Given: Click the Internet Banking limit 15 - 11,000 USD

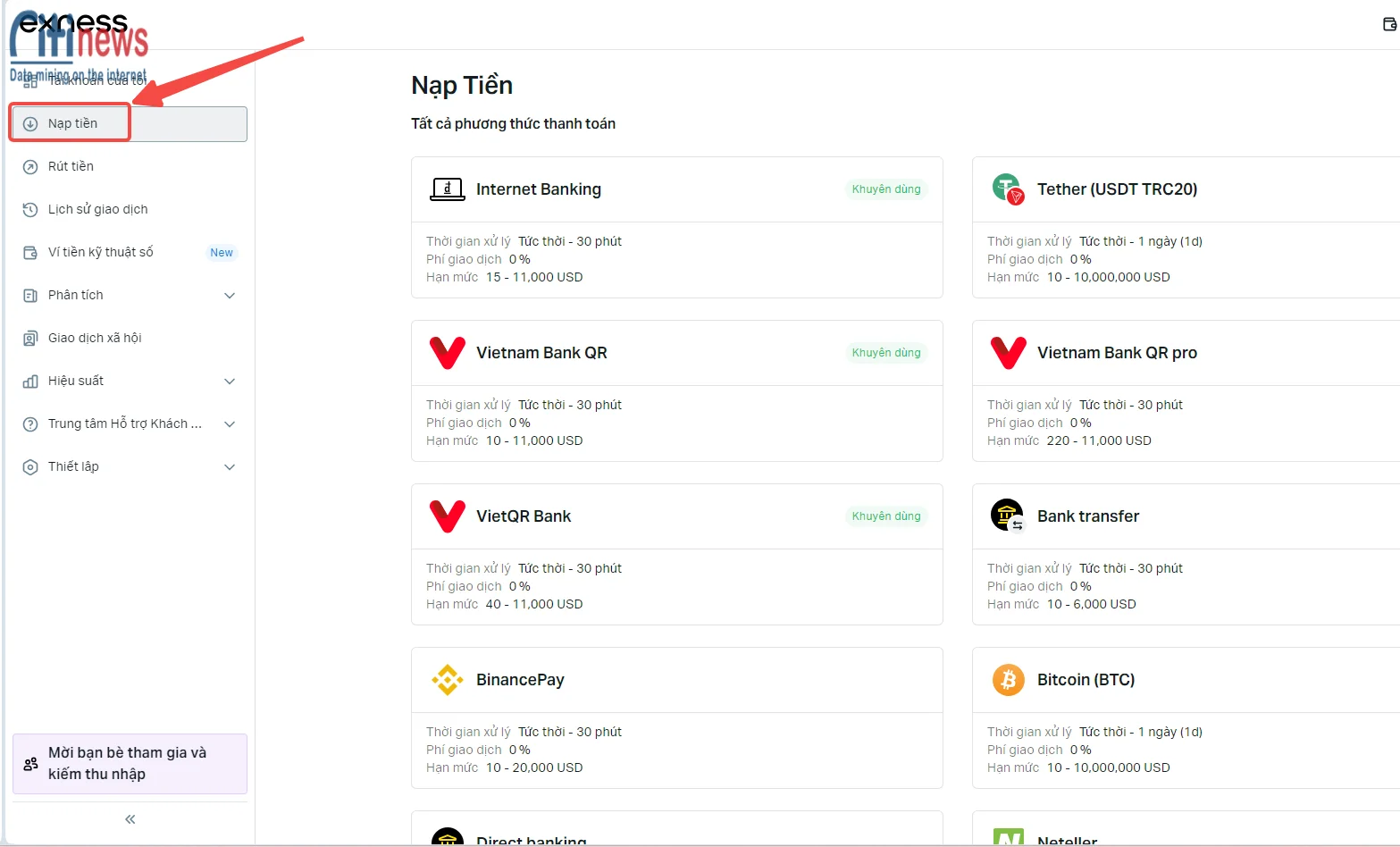Looking at the screenshot, I should point(534,277).
